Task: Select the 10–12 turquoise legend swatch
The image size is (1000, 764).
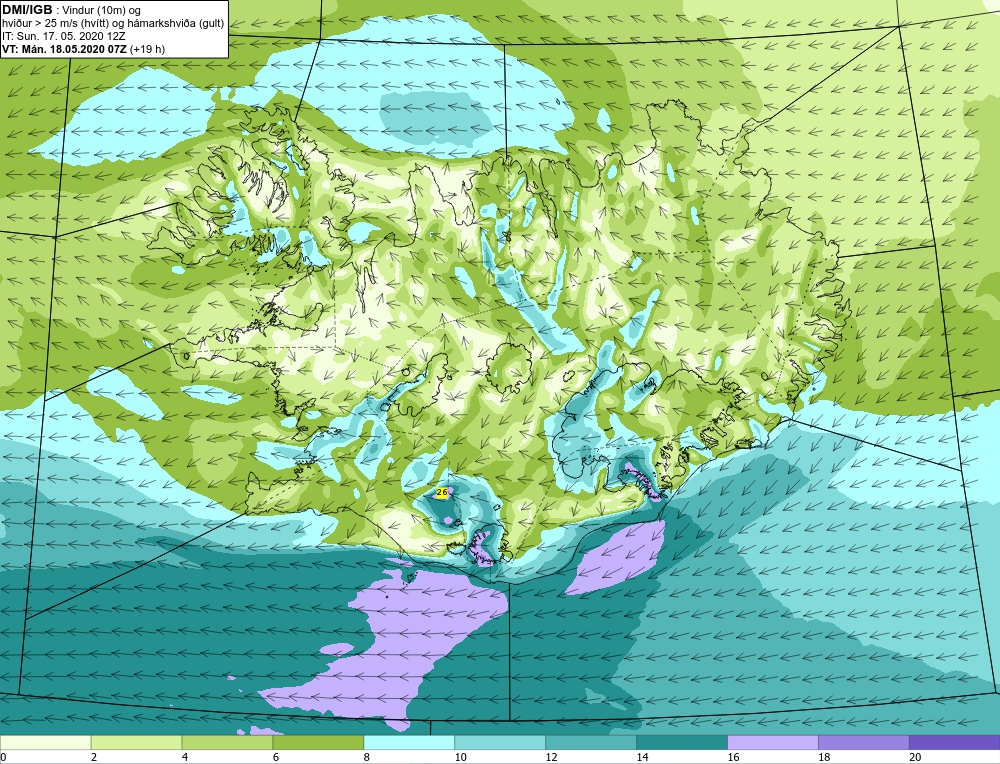Action: click(x=500, y=743)
